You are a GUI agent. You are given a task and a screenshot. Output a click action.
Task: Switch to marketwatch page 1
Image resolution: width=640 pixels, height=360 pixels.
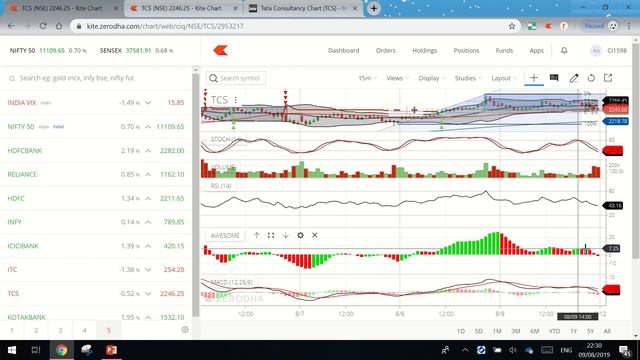click(12, 330)
